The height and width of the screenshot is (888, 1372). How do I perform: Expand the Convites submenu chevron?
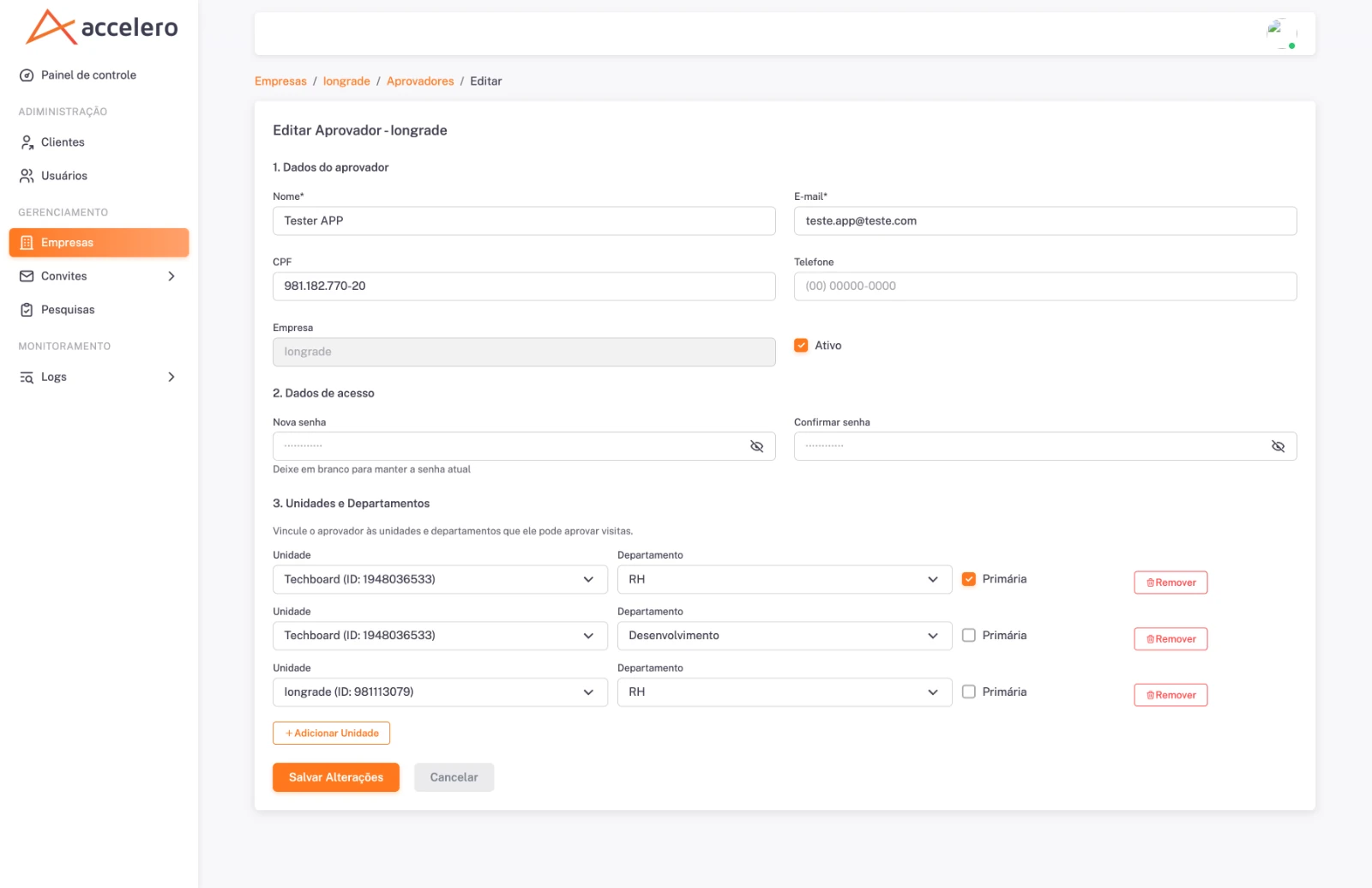171,276
